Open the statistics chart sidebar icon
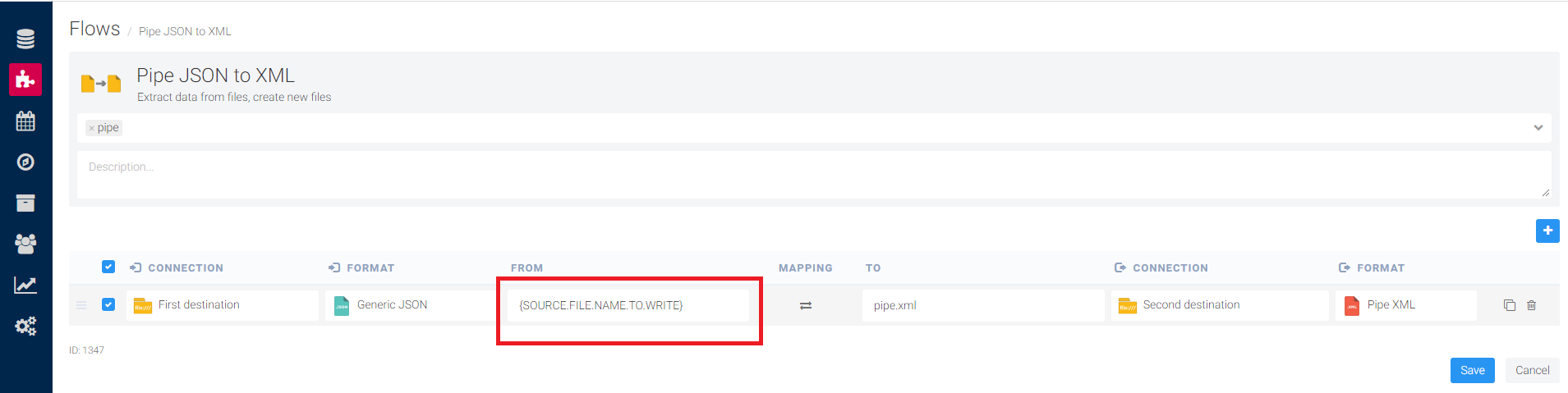This screenshot has height=393, width=1568. 25,285
